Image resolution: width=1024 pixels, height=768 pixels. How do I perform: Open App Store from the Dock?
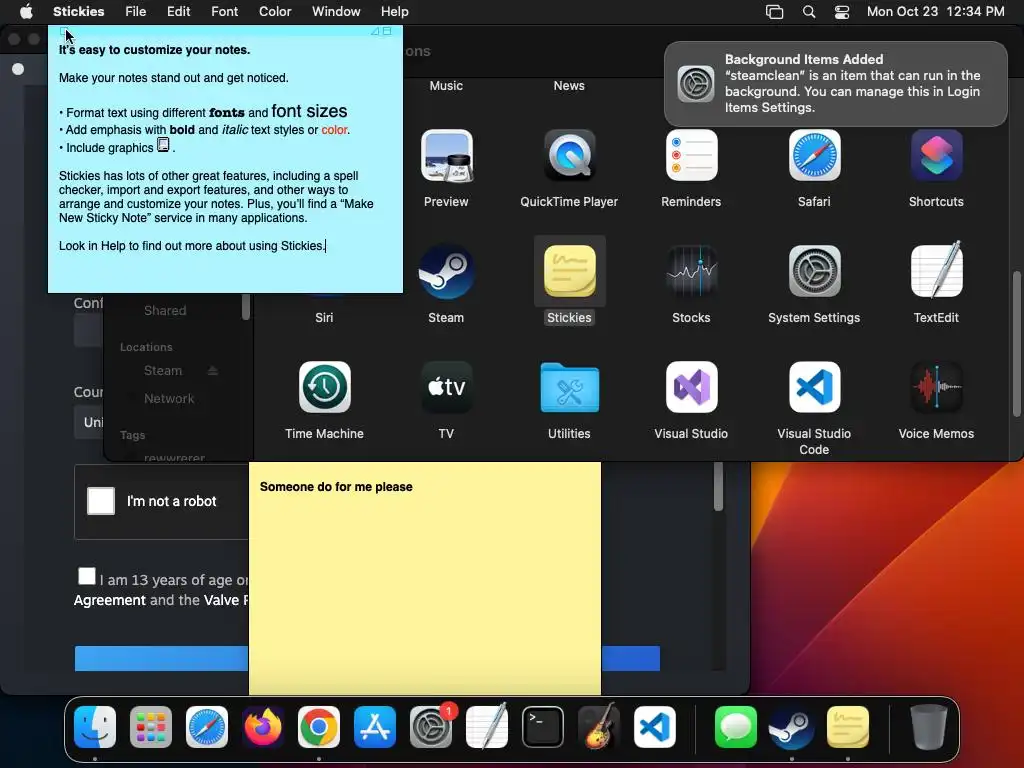(375, 727)
